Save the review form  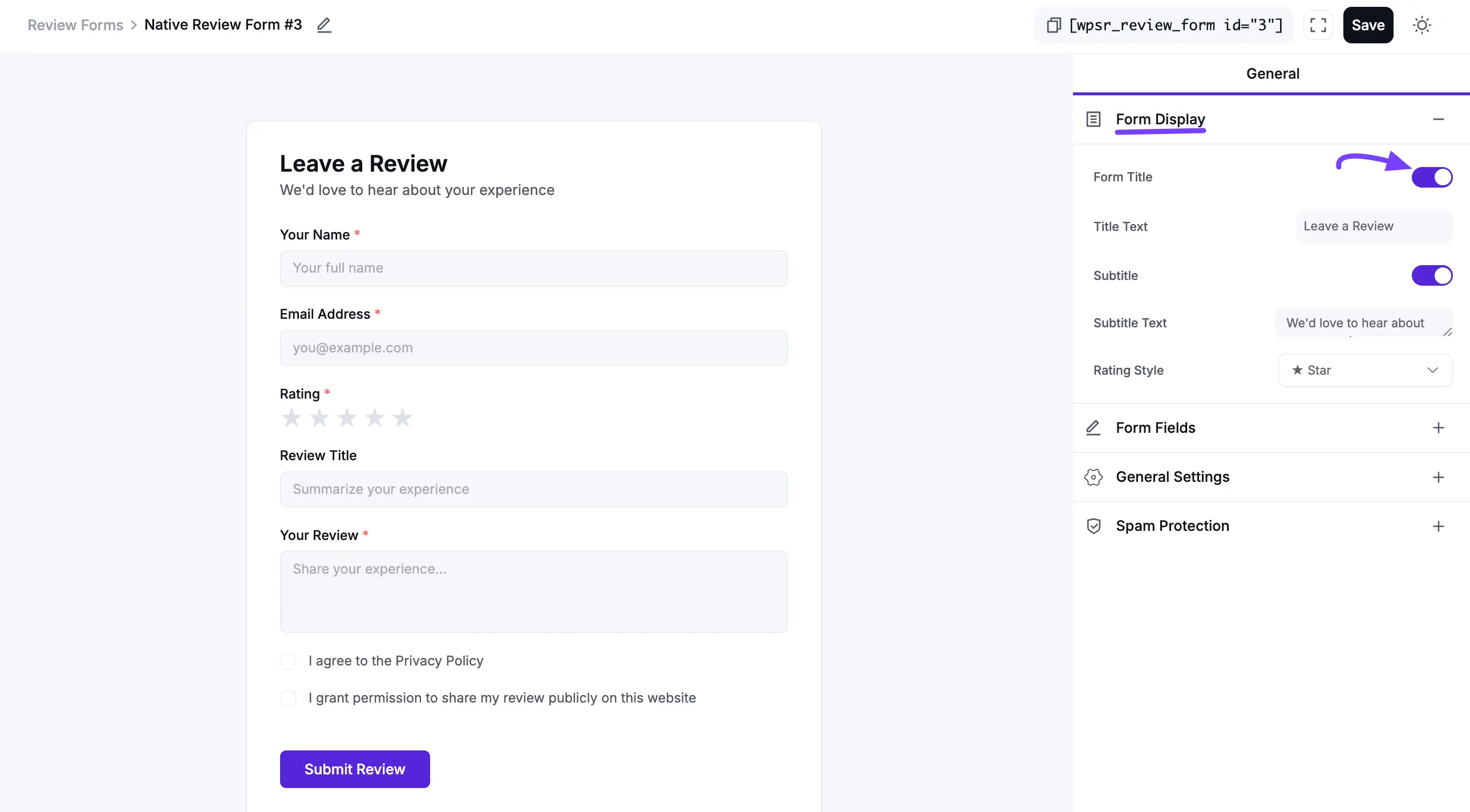coord(1368,25)
